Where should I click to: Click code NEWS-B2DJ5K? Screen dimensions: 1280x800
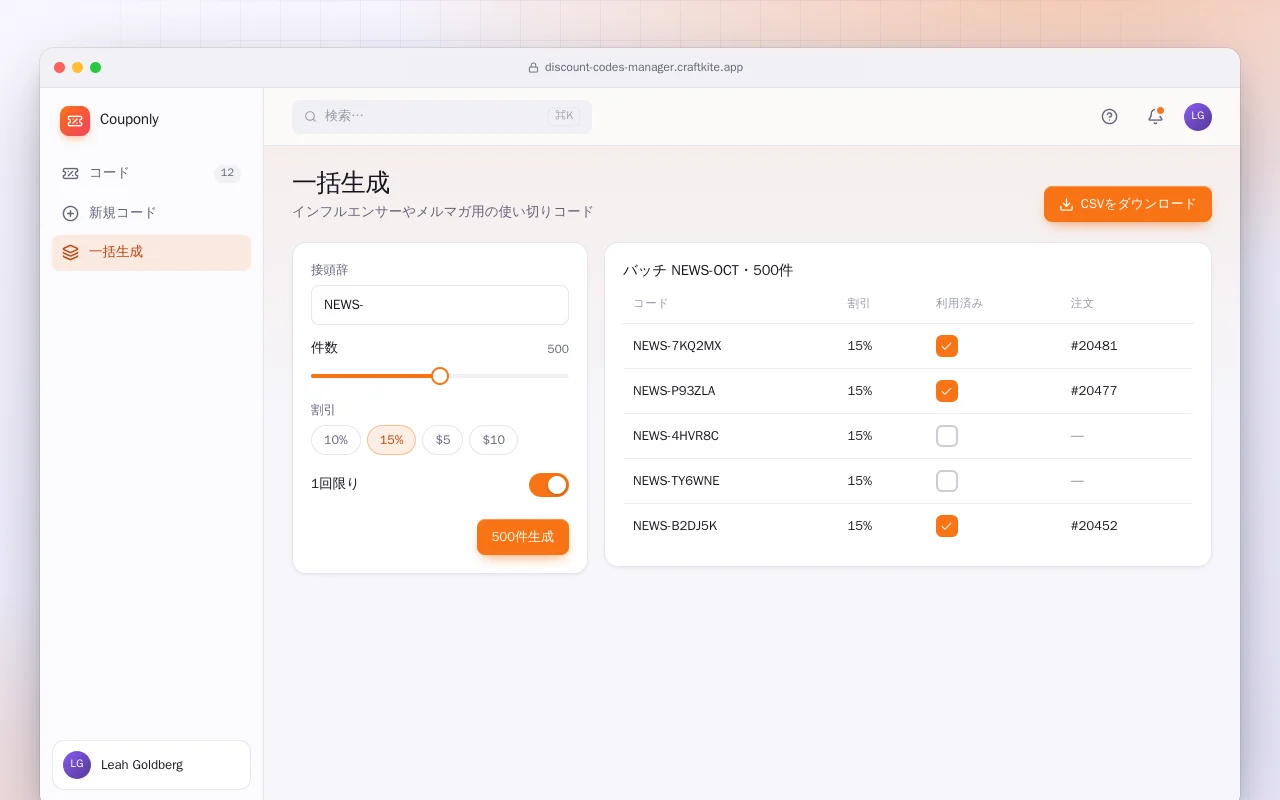(675, 526)
